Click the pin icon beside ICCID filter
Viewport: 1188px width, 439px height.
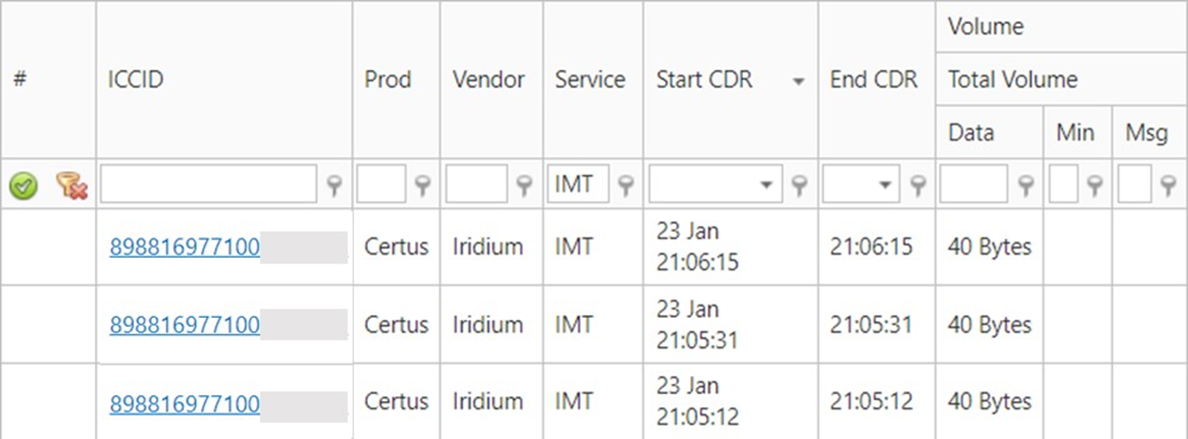(336, 184)
